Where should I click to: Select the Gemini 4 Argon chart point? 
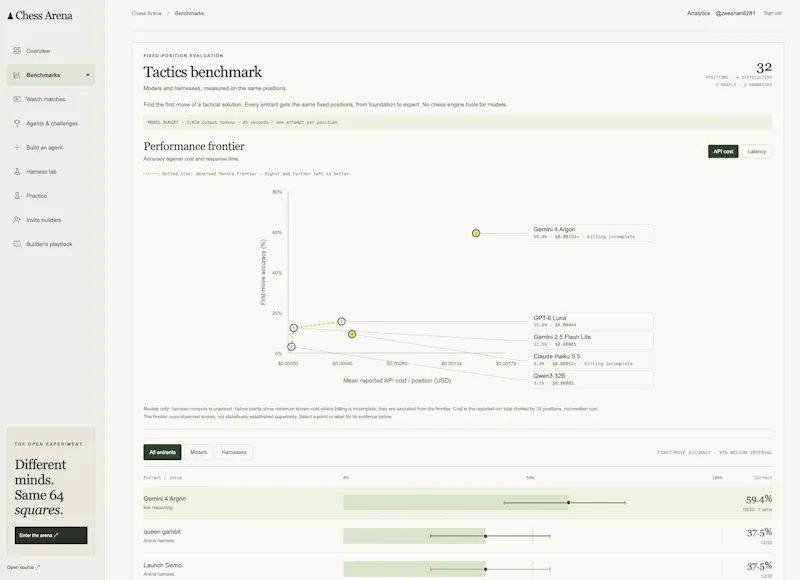(x=476, y=233)
